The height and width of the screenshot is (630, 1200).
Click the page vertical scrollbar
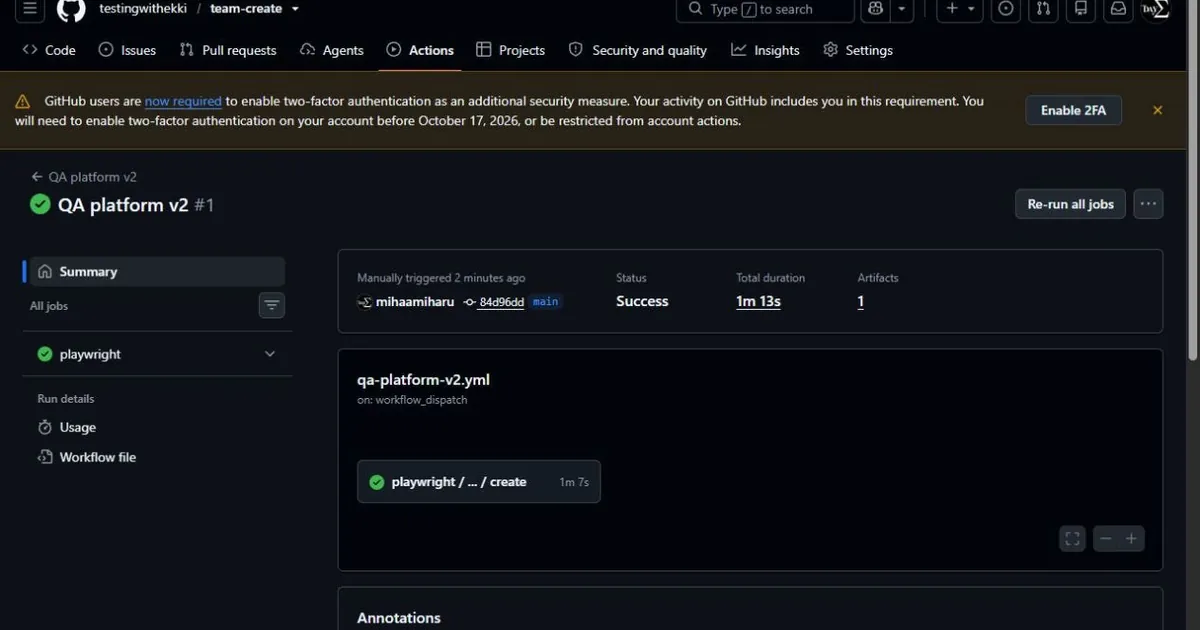tap(1192, 180)
